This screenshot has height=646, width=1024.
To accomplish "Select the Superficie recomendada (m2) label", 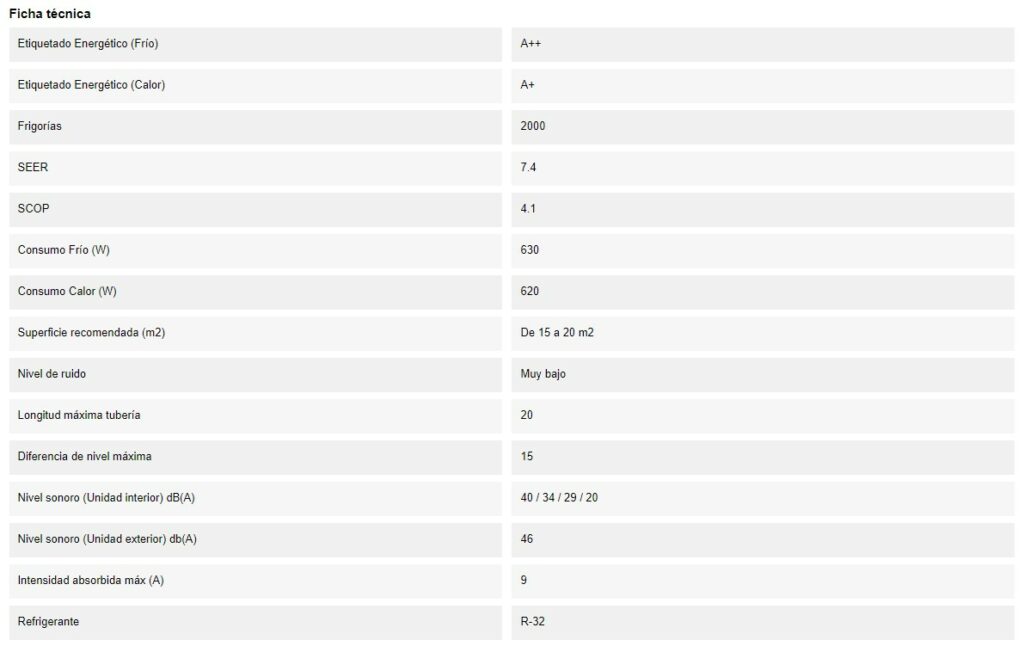I will click(91, 332).
